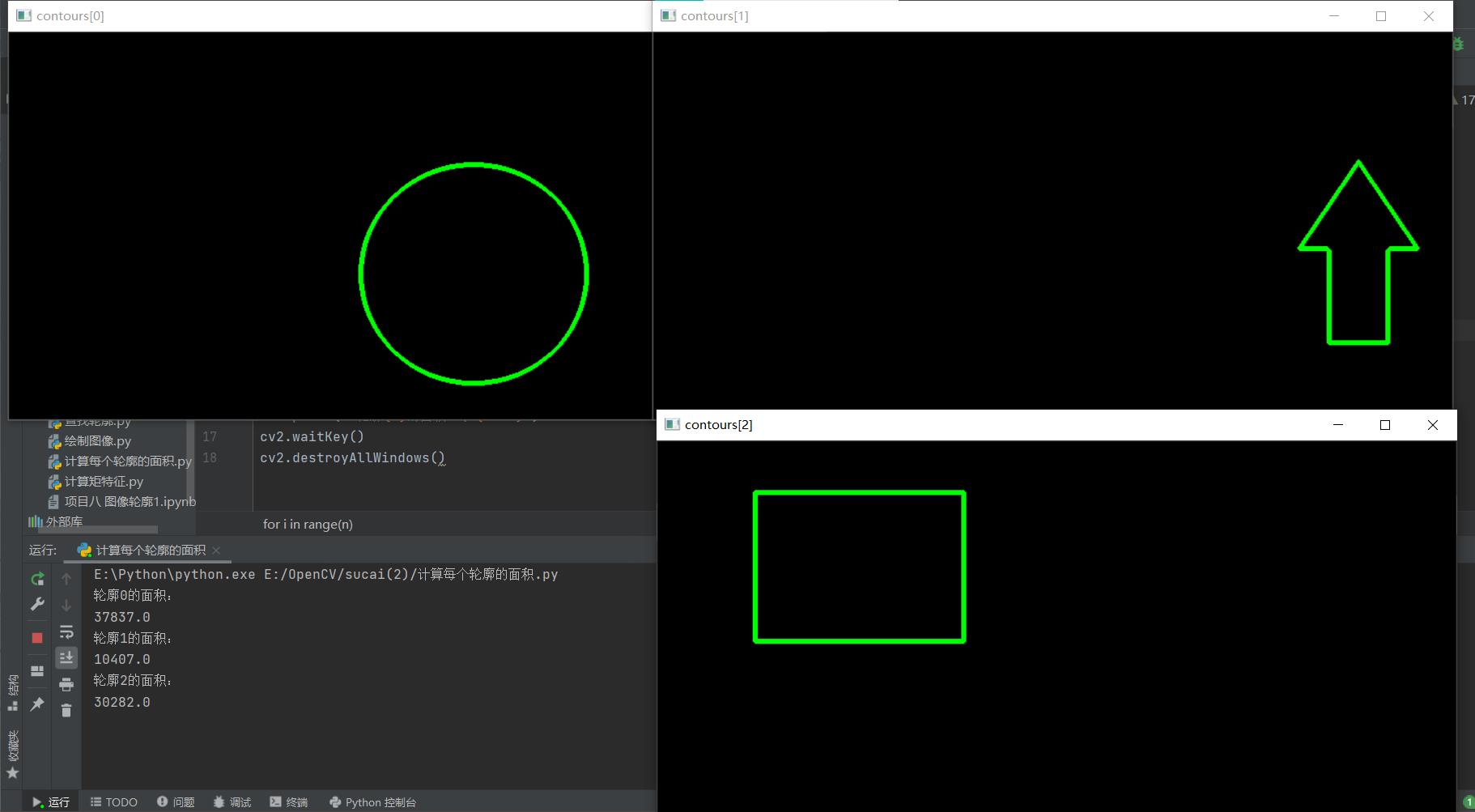This screenshot has width=1475, height=812.
Task: Rerun the script with green rerun icon
Action: [37, 579]
